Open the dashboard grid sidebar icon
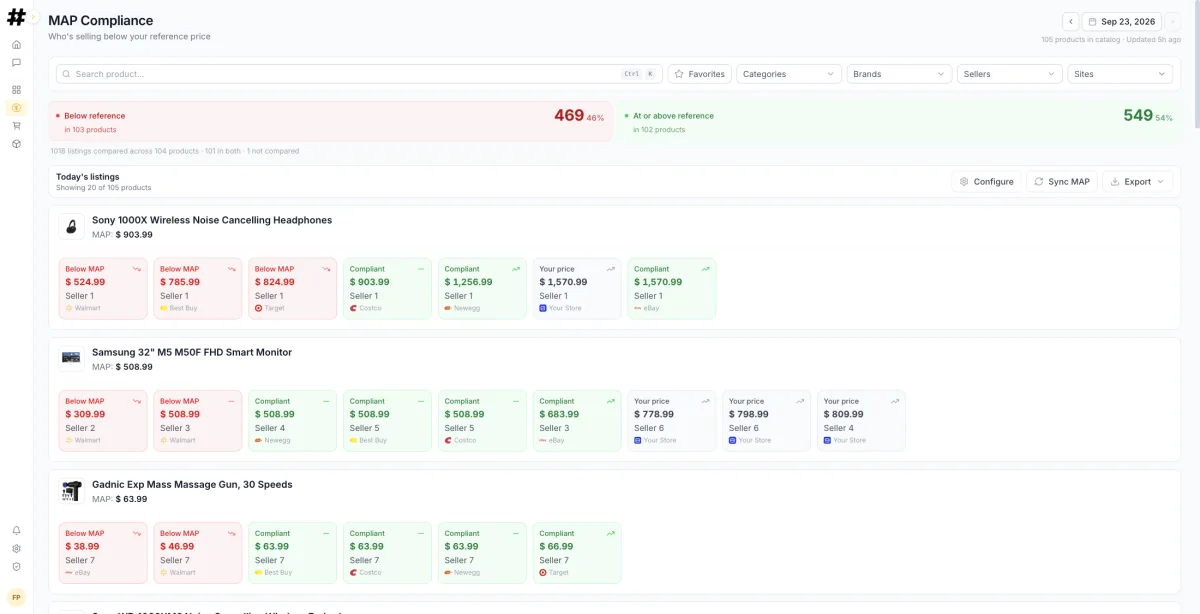This screenshot has width=1200, height=614. tap(16, 89)
